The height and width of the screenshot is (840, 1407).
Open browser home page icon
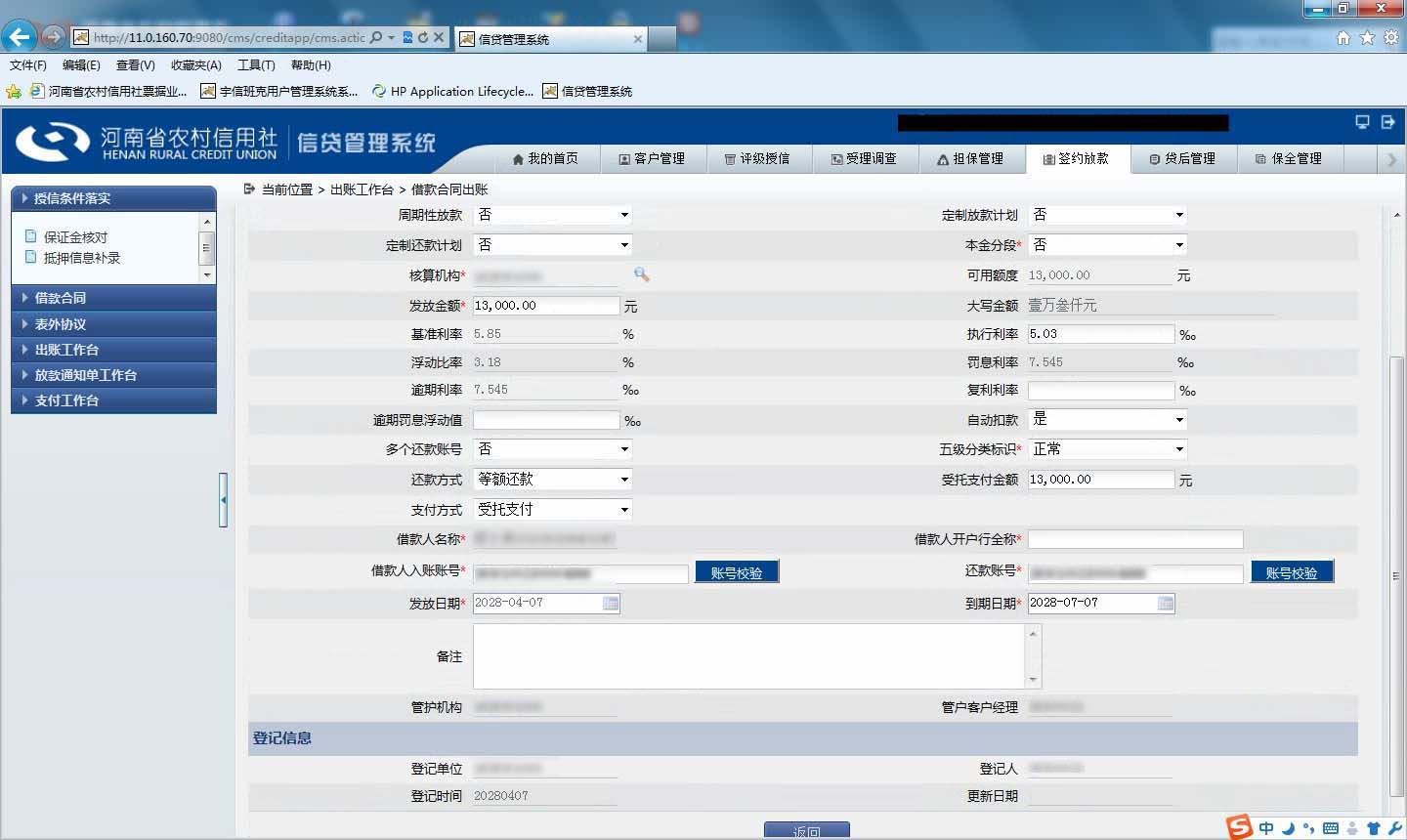[x=1343, y=37]
